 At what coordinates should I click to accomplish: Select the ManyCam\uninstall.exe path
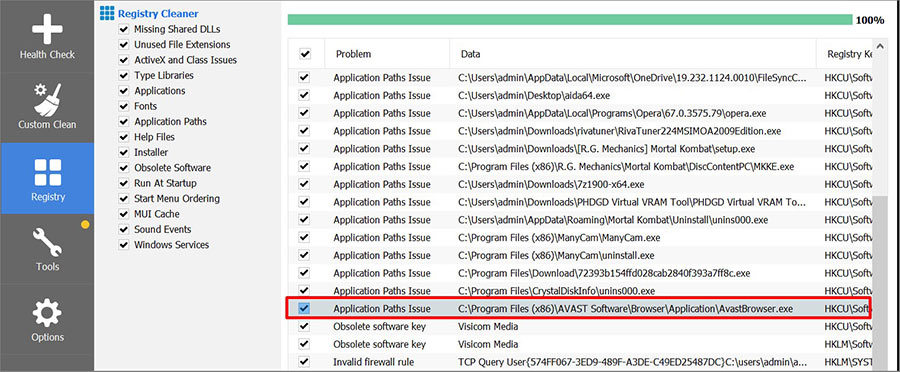(556, 255)
